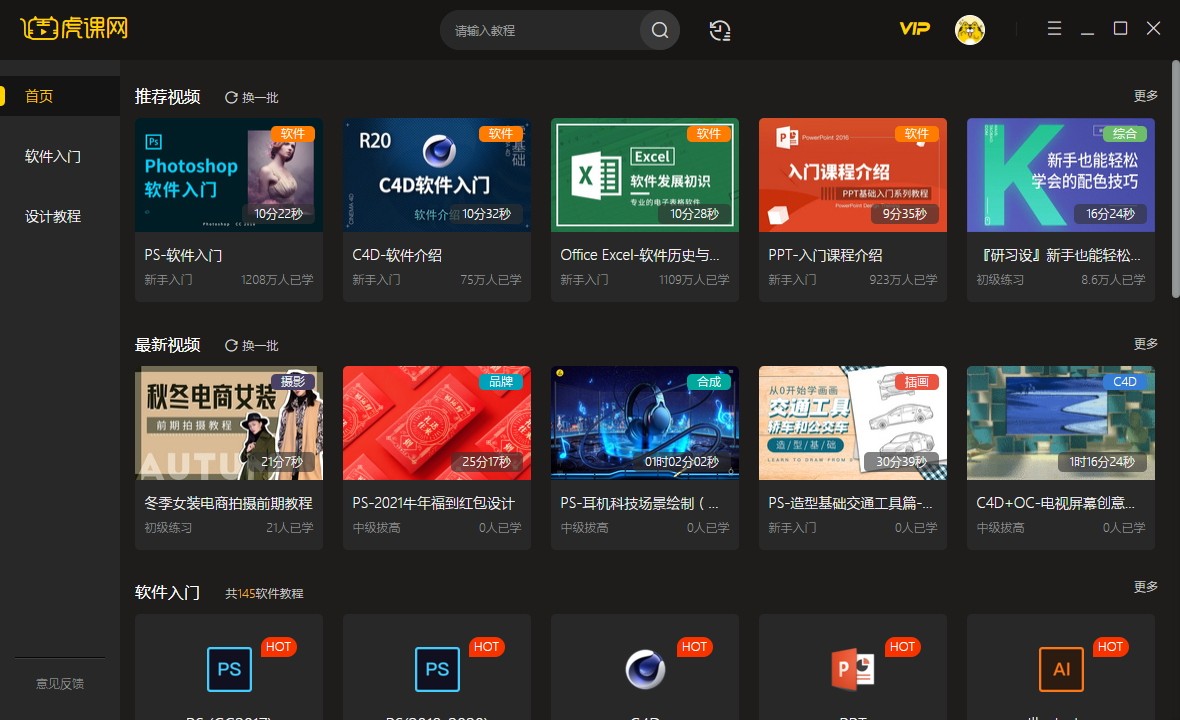Viewport: 1180px width, 720px height.
Task: Select 首页 in the sidebar
Action: tap(60, 96)
